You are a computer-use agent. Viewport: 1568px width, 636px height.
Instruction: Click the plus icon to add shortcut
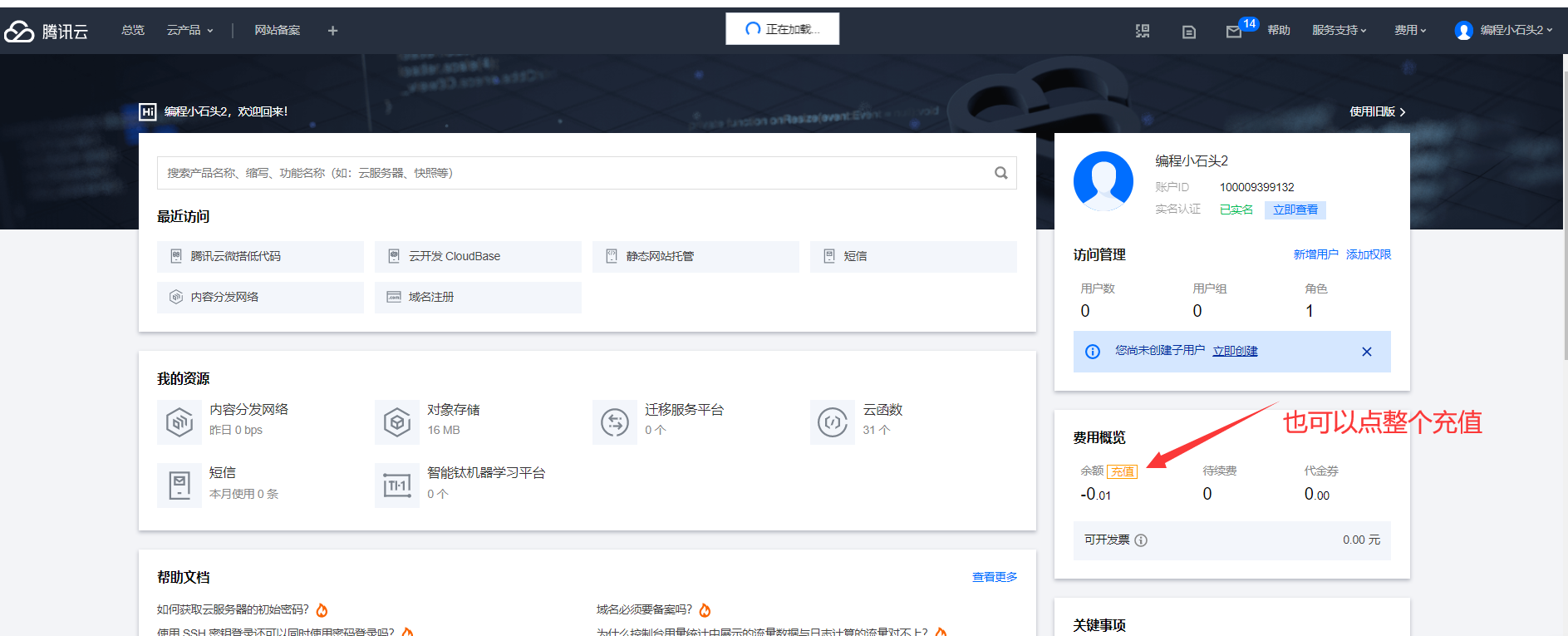click(x=332, y=31)
